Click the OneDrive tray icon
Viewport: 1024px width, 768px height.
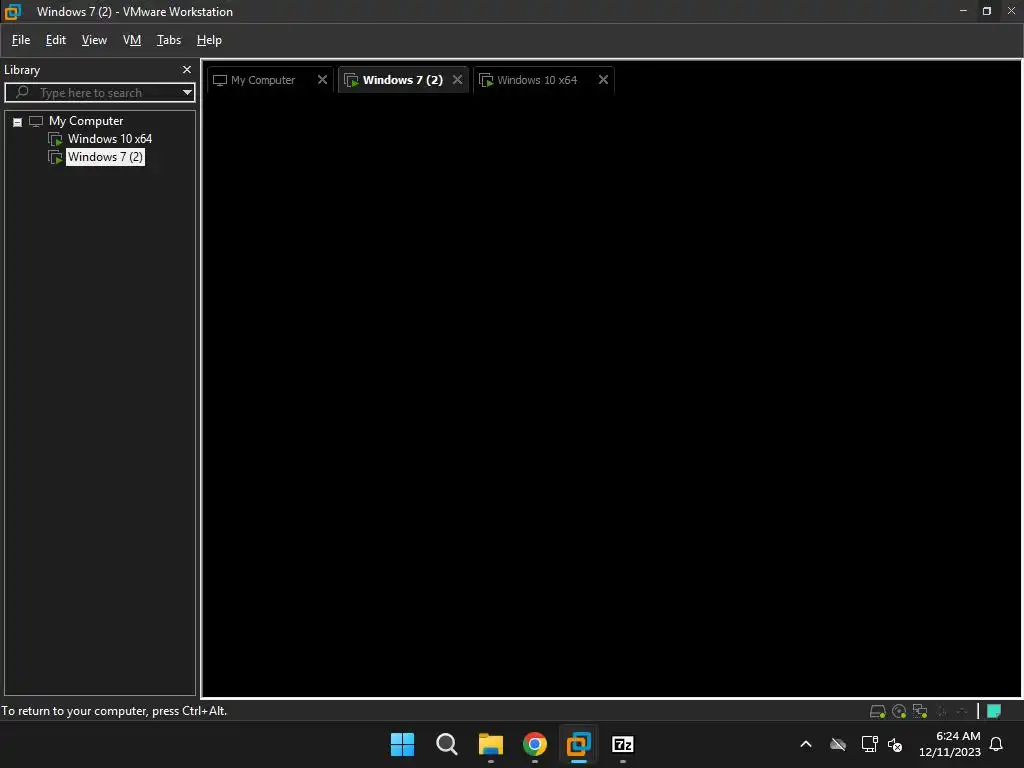tap(838, 744)
